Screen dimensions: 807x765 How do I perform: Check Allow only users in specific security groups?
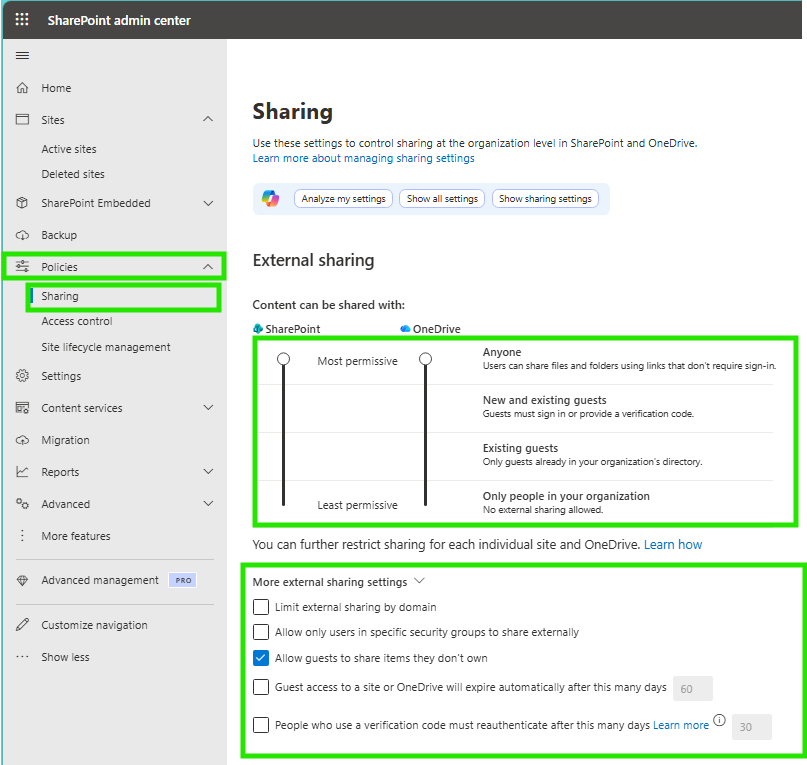(261, 632)
